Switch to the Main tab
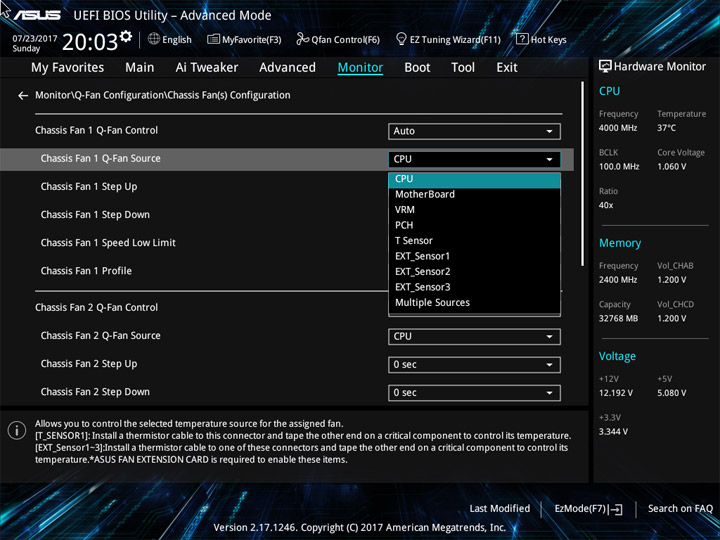Viewport: 720px width, 540px height. pos(140,68)
